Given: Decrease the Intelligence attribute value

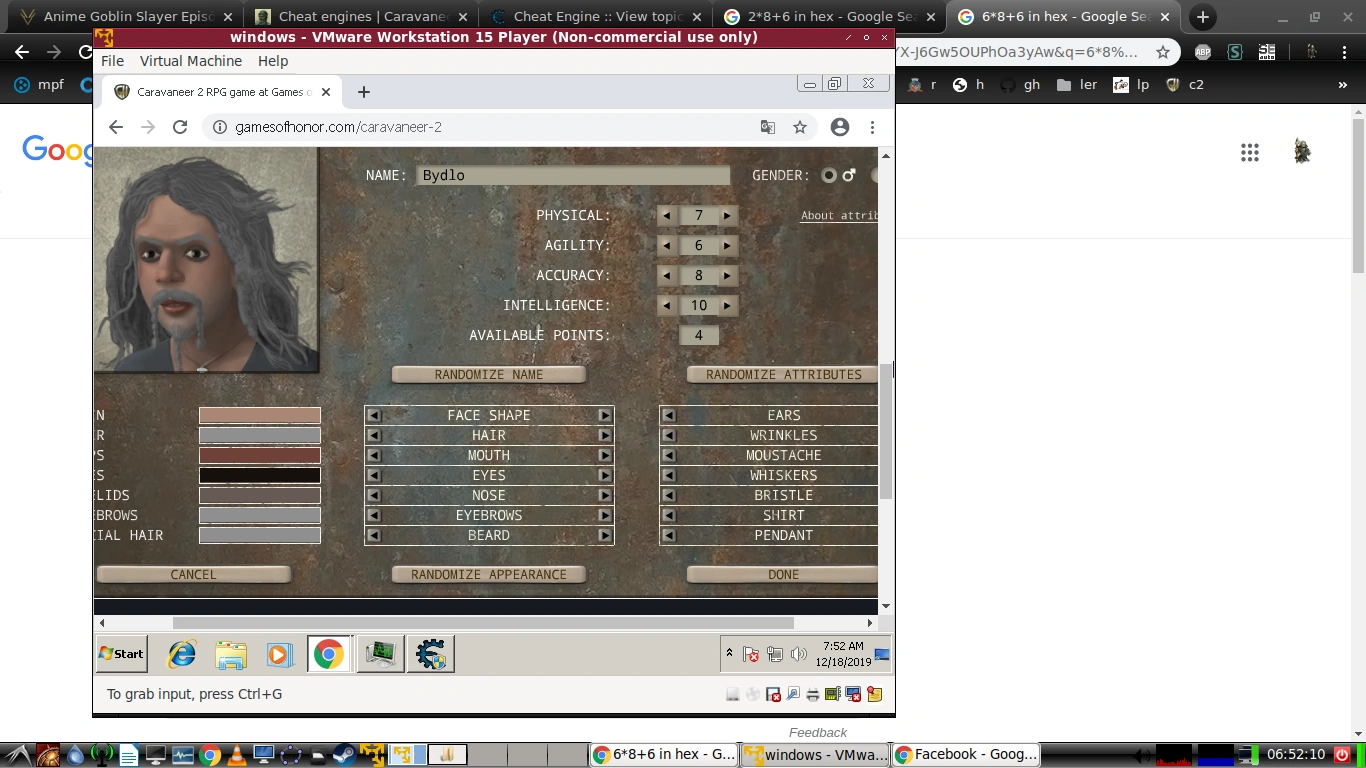Looking at the screenshot, I should tap(667, 305).
